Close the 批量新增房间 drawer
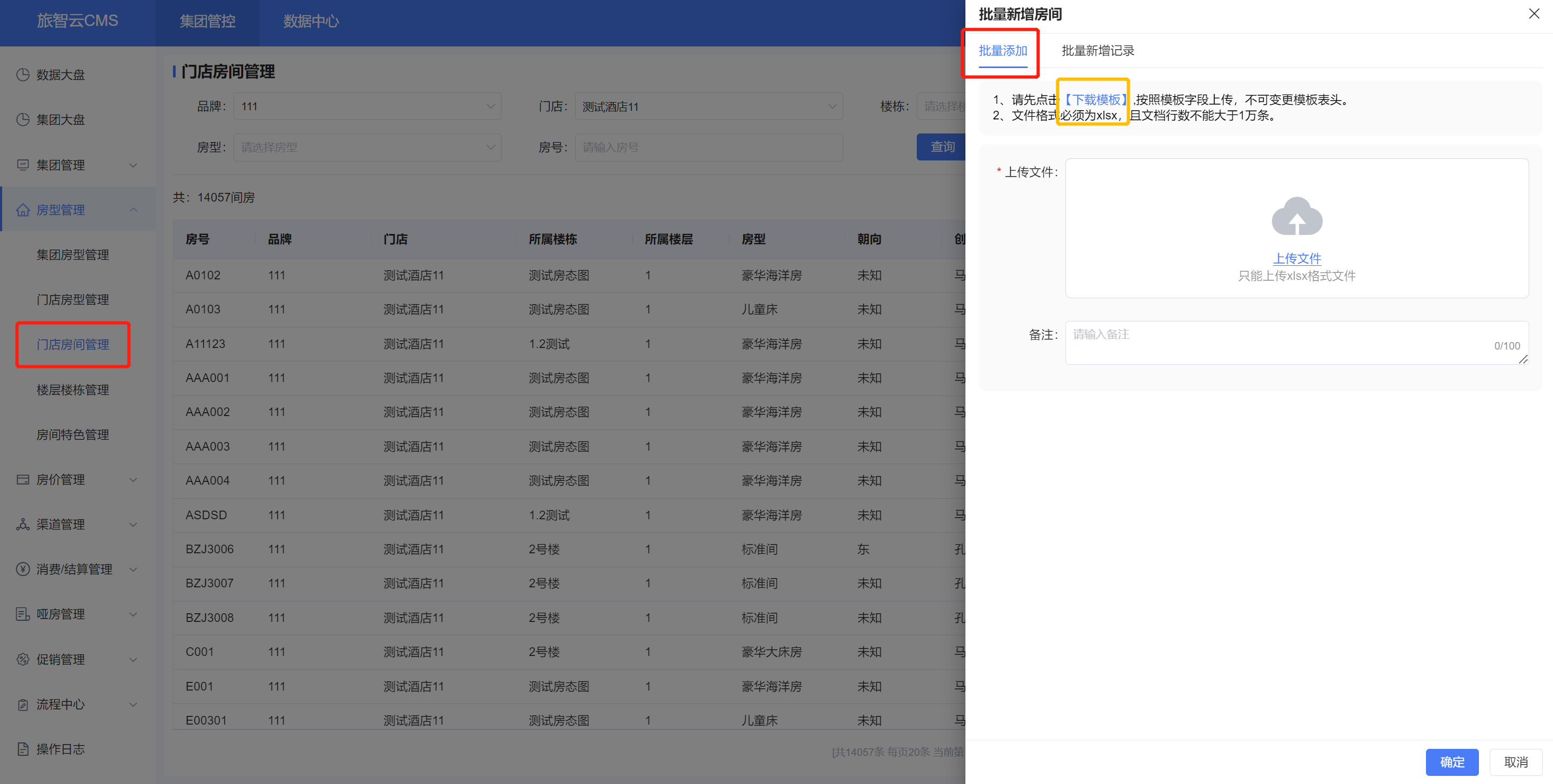Image resolution: width=1553 pixels, height=784 pixels. (1534, 14)
